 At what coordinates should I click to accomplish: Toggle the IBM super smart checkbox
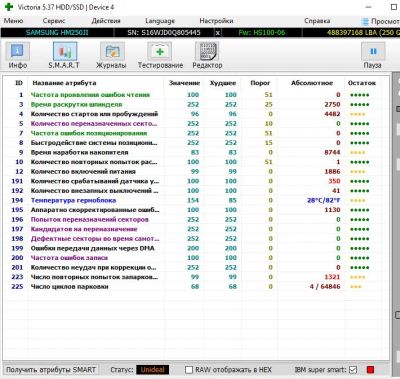pyautogui.click(x=353, y=370)
